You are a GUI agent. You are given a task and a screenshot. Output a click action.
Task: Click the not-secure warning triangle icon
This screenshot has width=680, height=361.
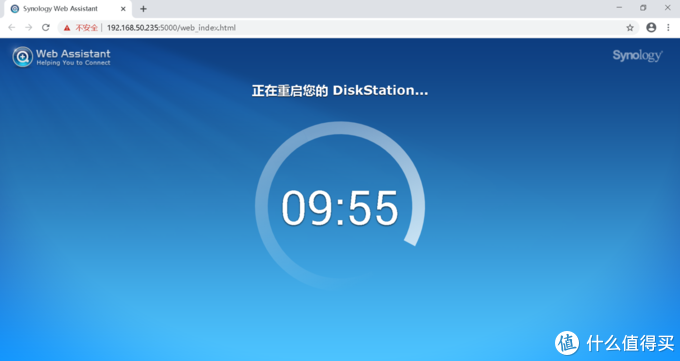(x=67, y=28)
